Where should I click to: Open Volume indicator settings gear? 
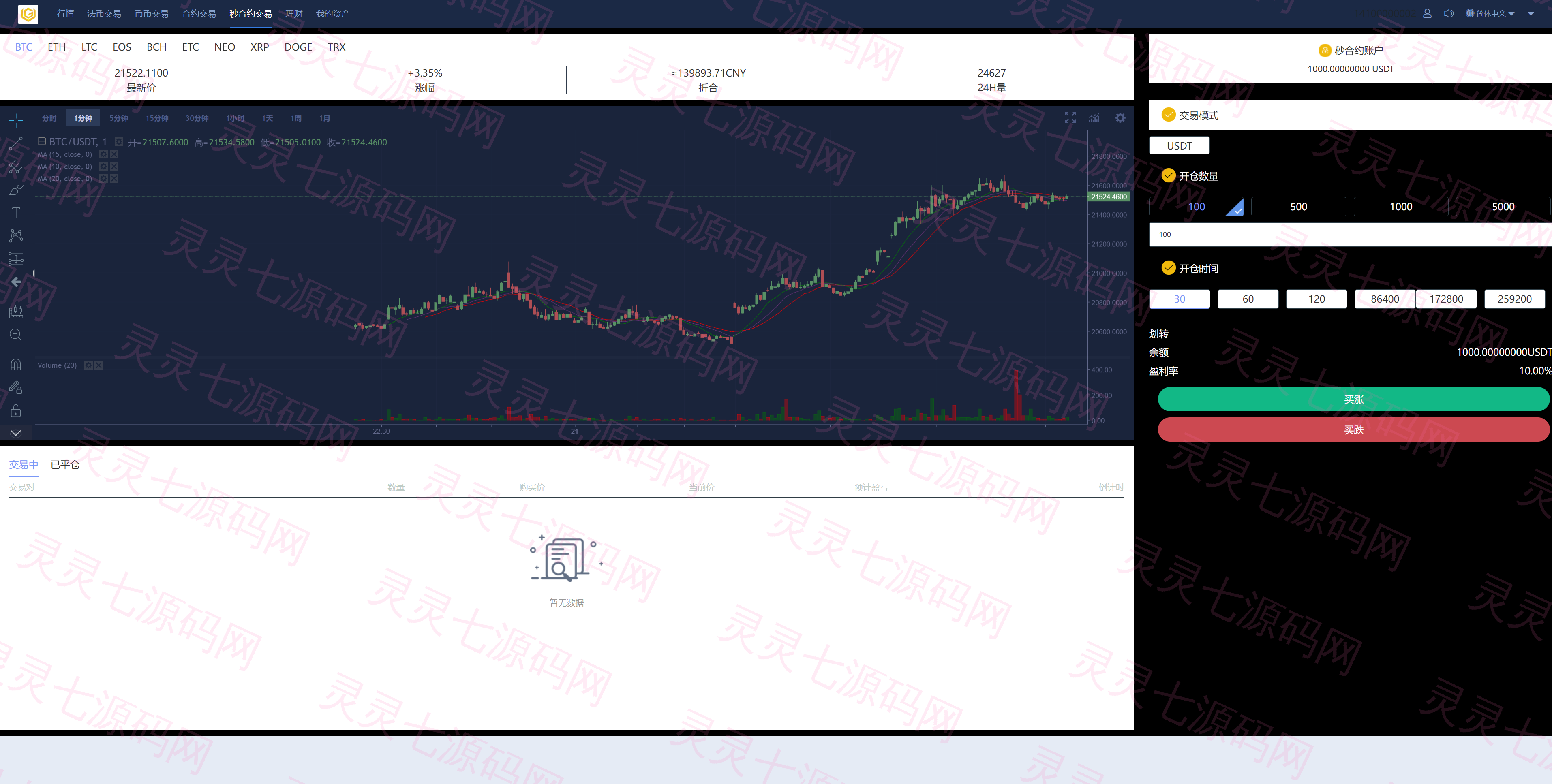click(89, 365)
